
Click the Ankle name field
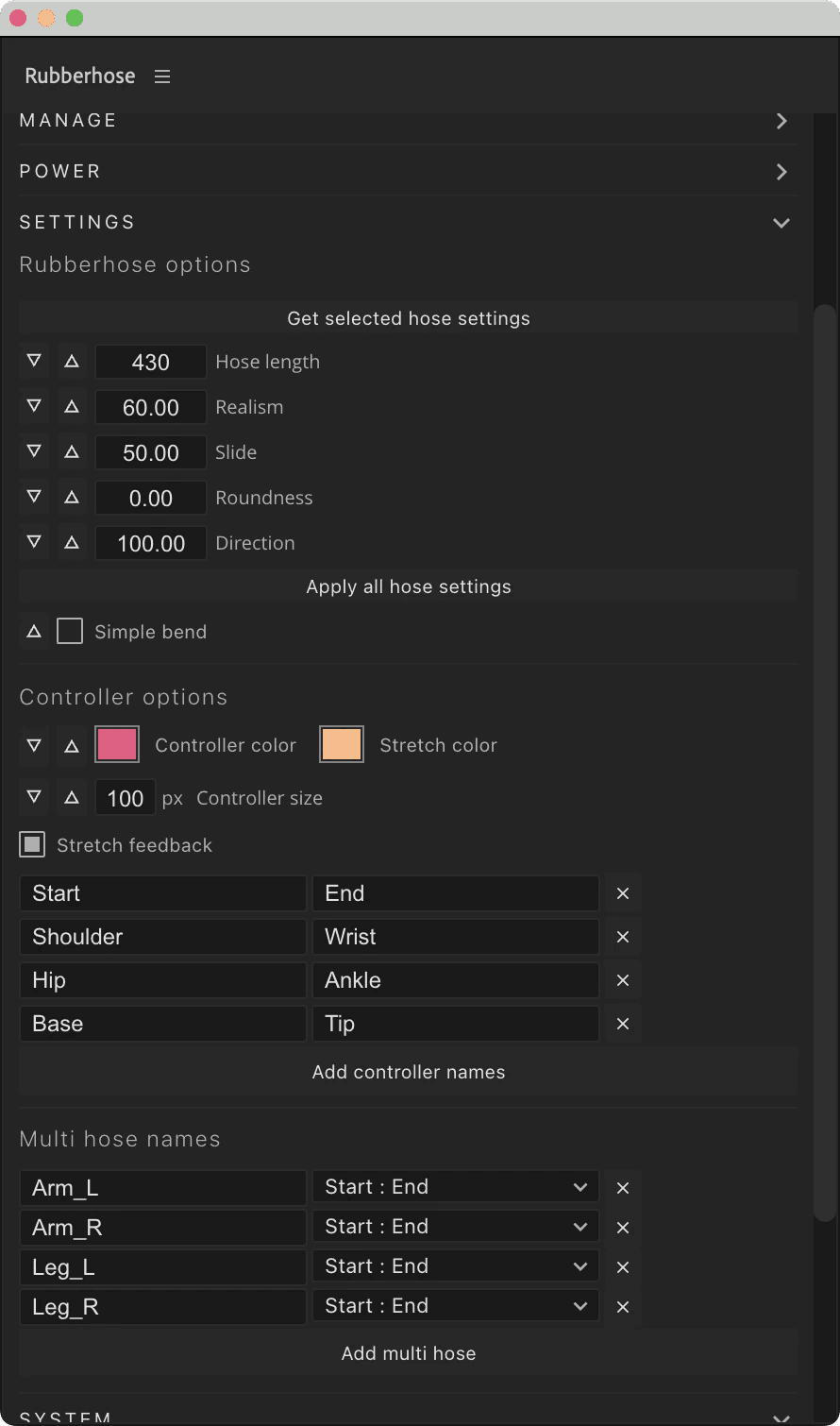tap(456, 980)
